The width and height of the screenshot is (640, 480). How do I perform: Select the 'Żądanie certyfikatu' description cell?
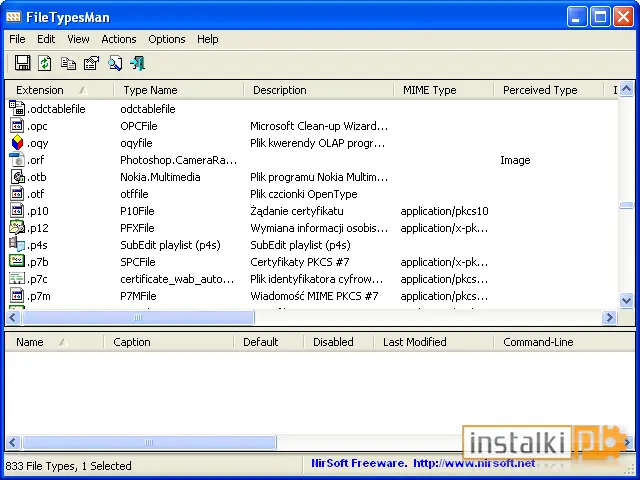click(297, 211)
